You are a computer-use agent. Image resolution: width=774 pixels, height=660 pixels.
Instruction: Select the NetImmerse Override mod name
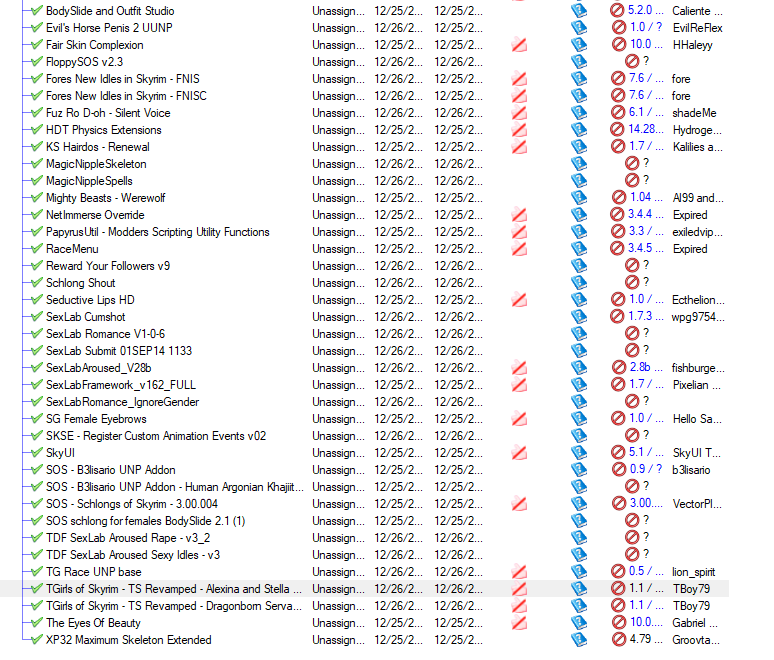point(95,215)
